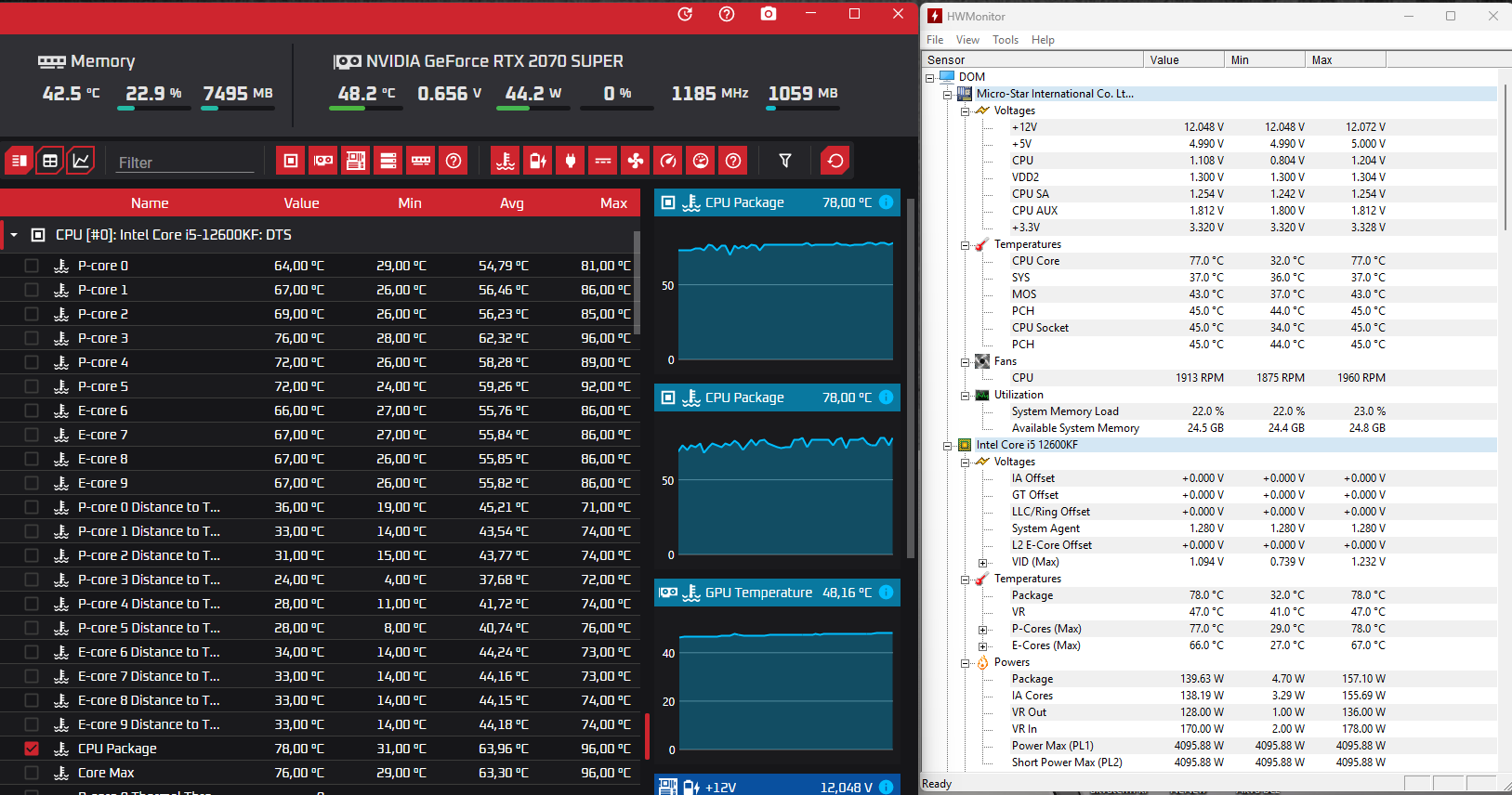This screenshot has height=795, width=1512.
Task: Click the red reset values icon
Action: [835, 161]
